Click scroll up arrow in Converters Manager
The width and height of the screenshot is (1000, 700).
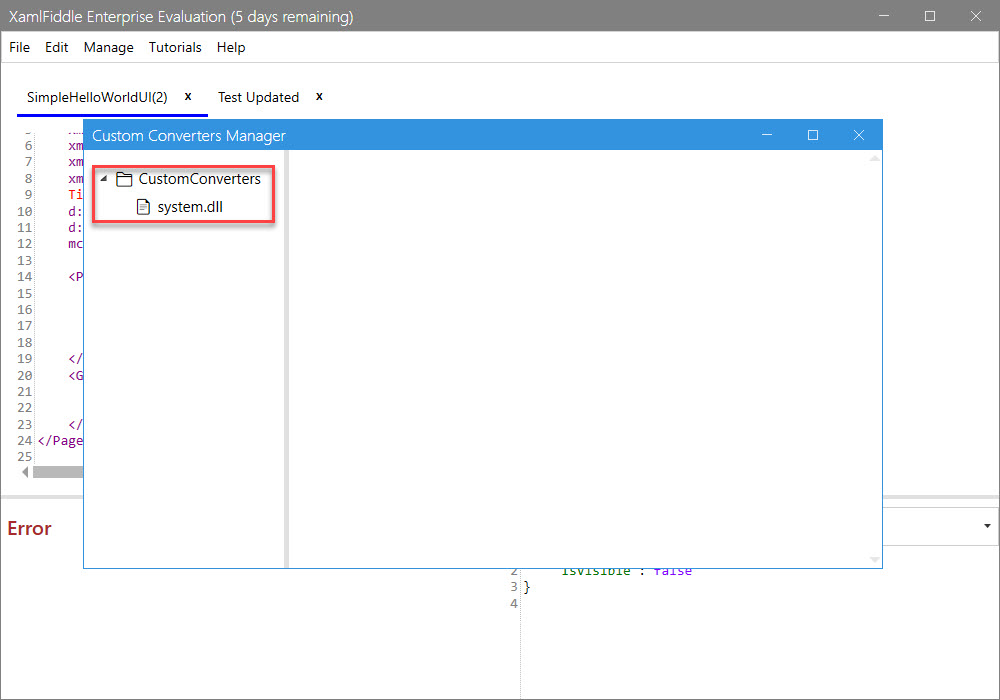875,158
